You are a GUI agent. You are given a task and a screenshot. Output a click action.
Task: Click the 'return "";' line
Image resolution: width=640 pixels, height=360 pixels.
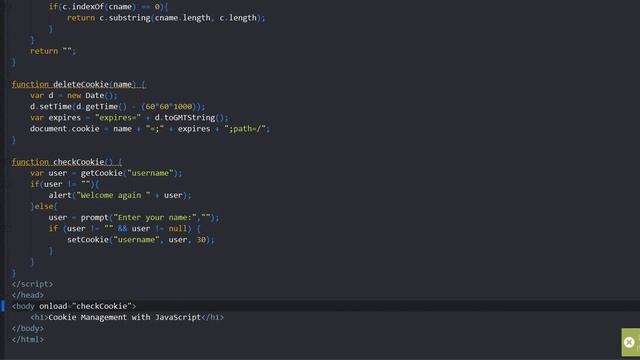click(53, 51)
